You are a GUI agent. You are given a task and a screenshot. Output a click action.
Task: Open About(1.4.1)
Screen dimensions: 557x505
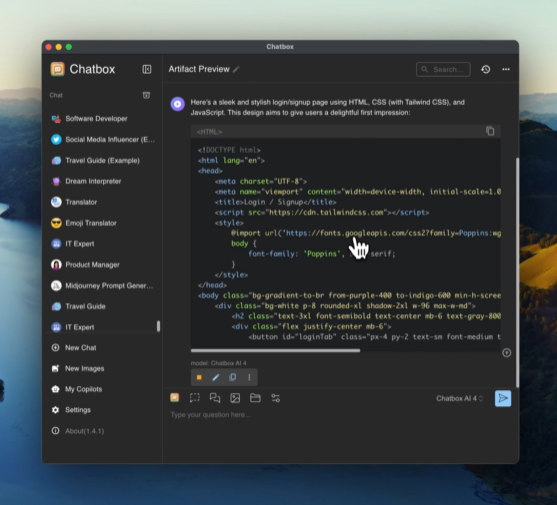(102, 431)
